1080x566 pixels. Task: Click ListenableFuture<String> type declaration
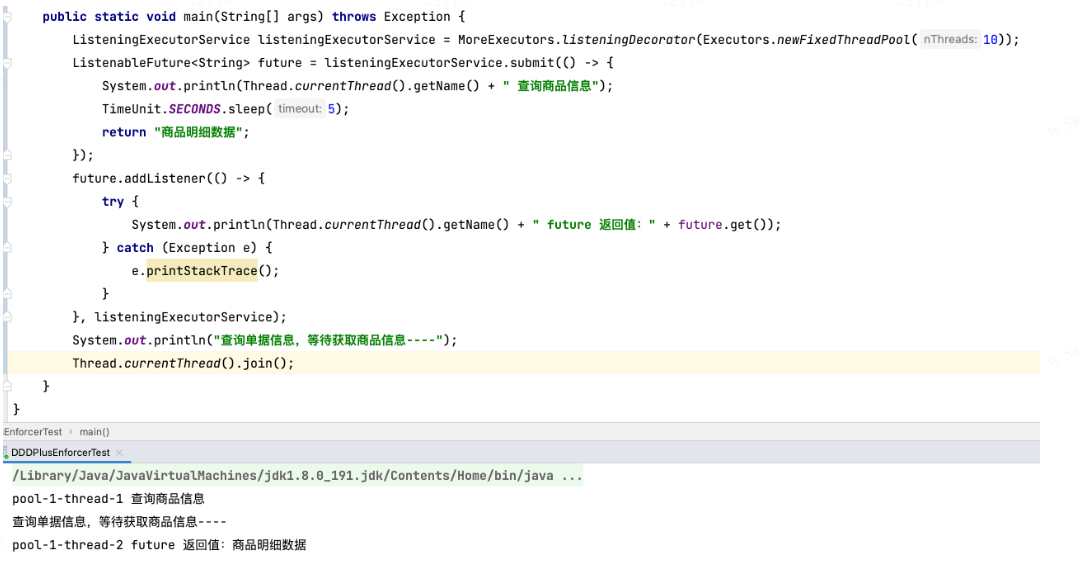click(x=161, y=63)
